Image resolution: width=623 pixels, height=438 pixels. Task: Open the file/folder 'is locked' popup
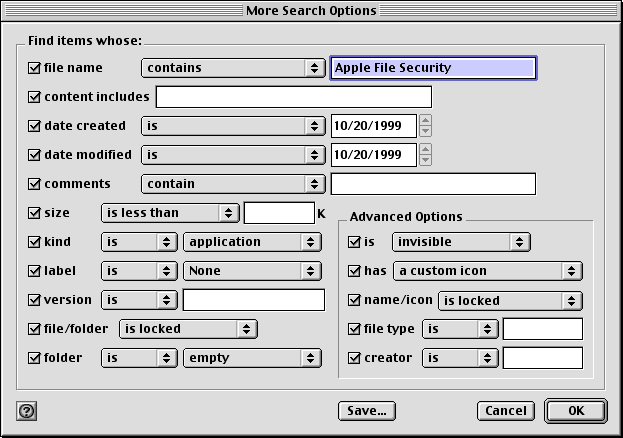[188, 329]
